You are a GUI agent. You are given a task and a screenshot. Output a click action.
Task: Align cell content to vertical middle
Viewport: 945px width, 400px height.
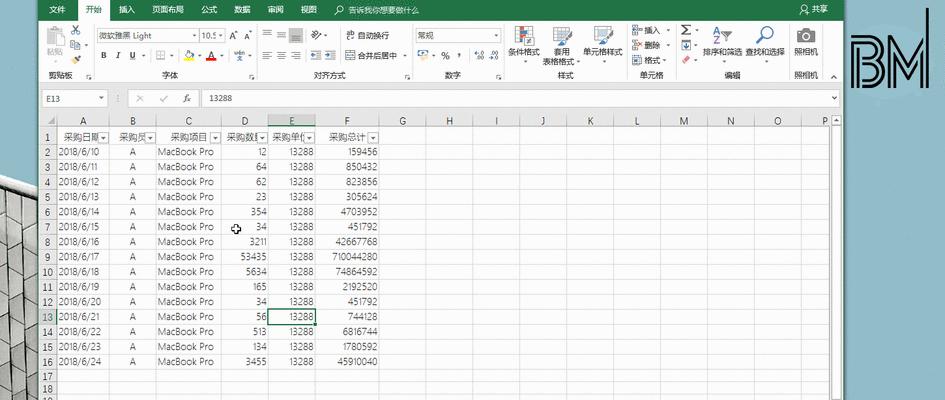click(281, 35)
